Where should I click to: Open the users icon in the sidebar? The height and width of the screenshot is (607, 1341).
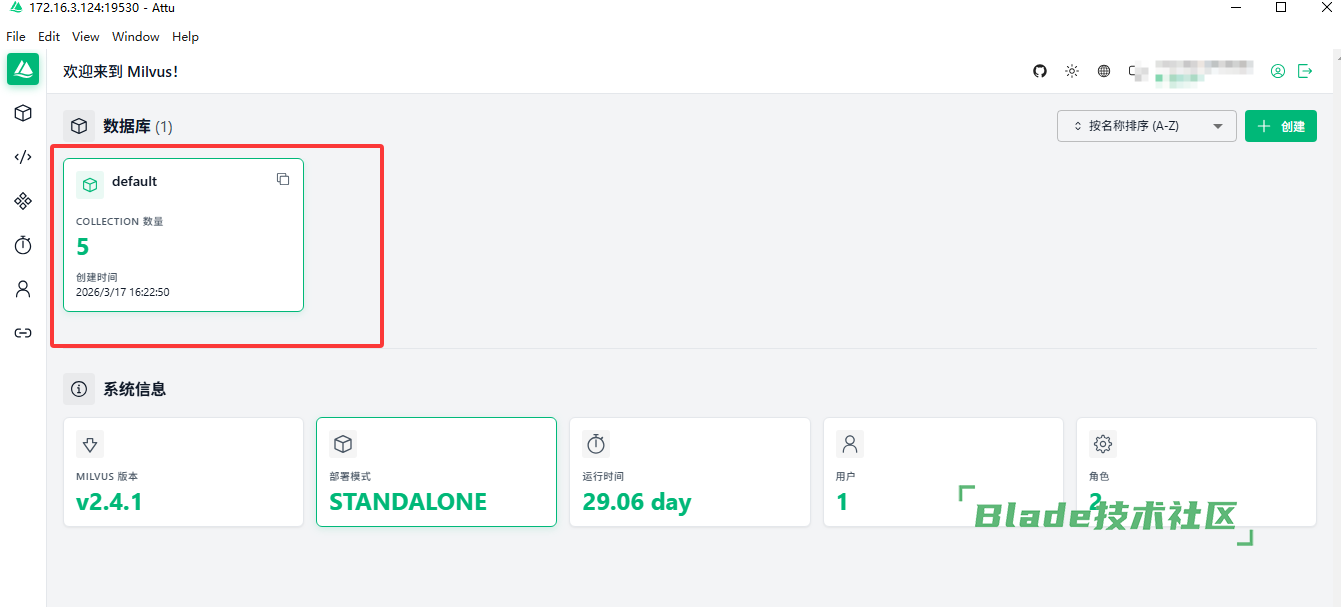coord(23,289)
